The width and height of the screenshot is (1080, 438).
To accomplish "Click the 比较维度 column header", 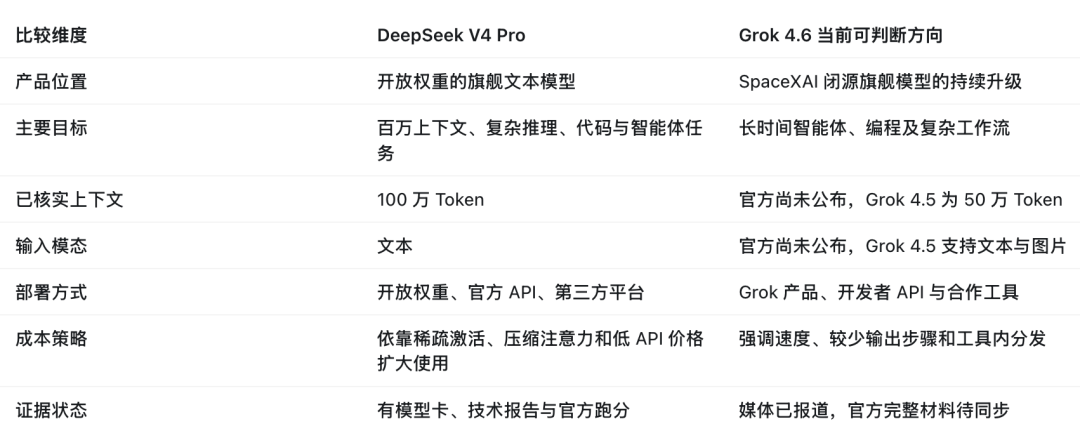I will pyautogui.click(x=51, y=35).
